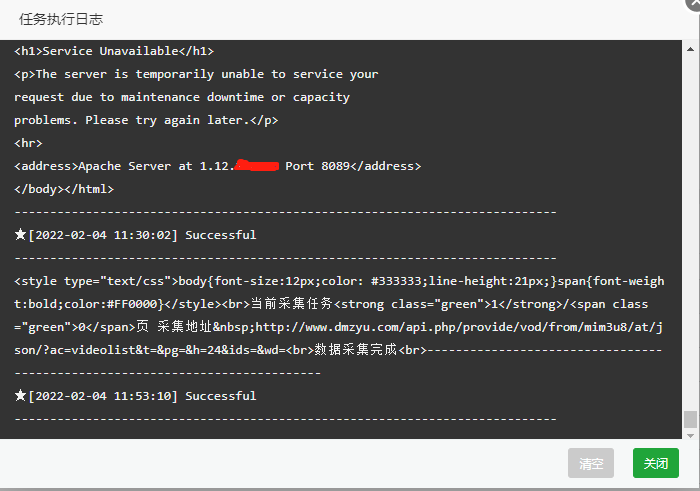Click the scrollbar down arrow

click(690, 435)
